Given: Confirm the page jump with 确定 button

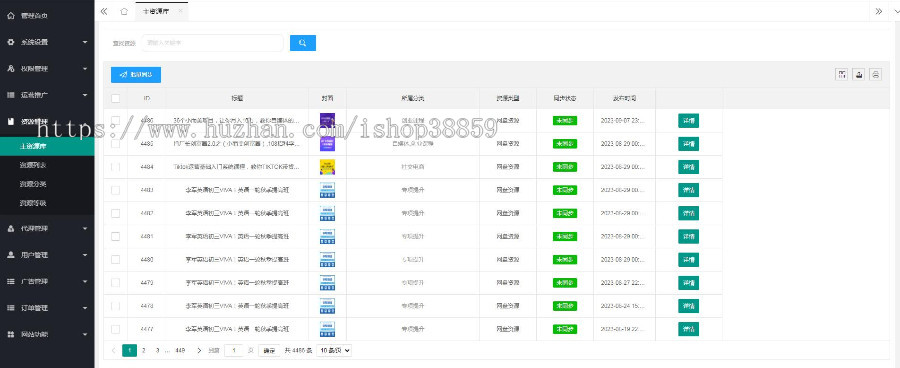Looking at the screenshot, I should [x=270, y=350].
